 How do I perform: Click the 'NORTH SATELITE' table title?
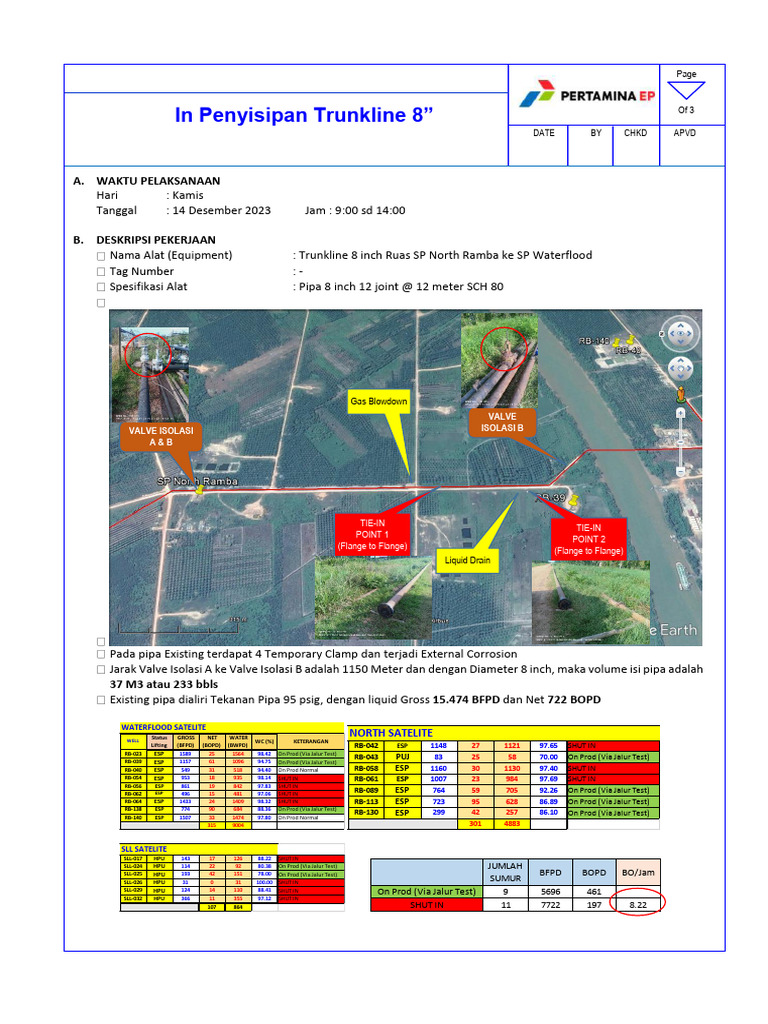(x=391, y=733)
